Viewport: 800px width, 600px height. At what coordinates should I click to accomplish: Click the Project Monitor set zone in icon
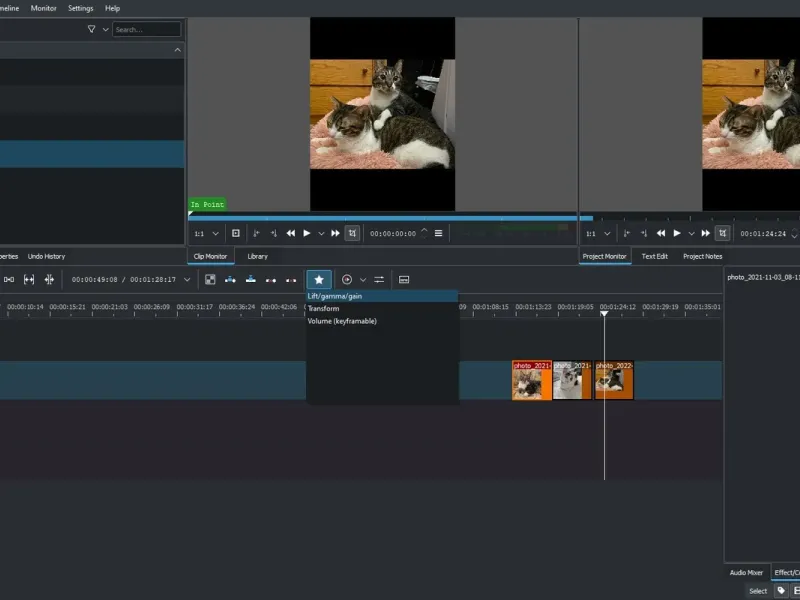[x=627, y=233]
